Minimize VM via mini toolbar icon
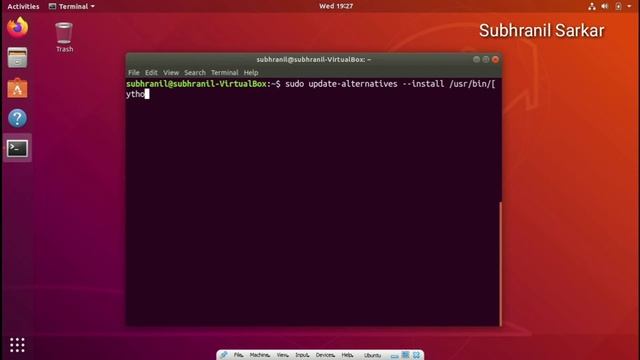This screenshot has width=640, height=360. pos(394,356)
